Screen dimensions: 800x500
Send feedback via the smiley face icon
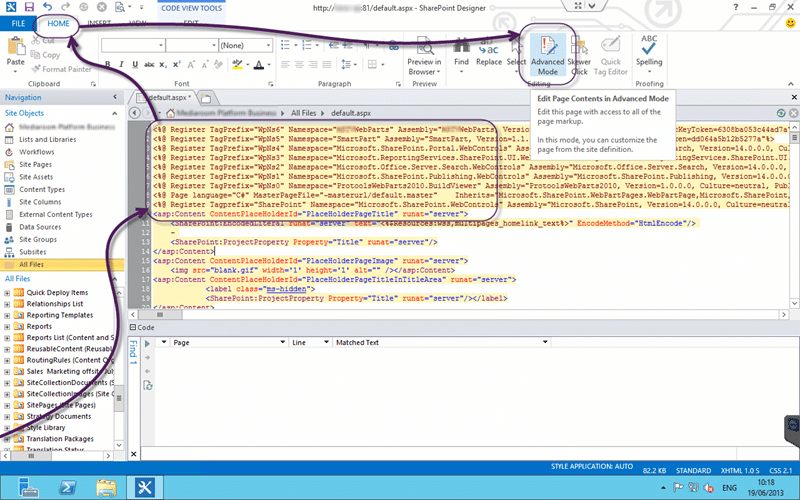coord(790,23)
